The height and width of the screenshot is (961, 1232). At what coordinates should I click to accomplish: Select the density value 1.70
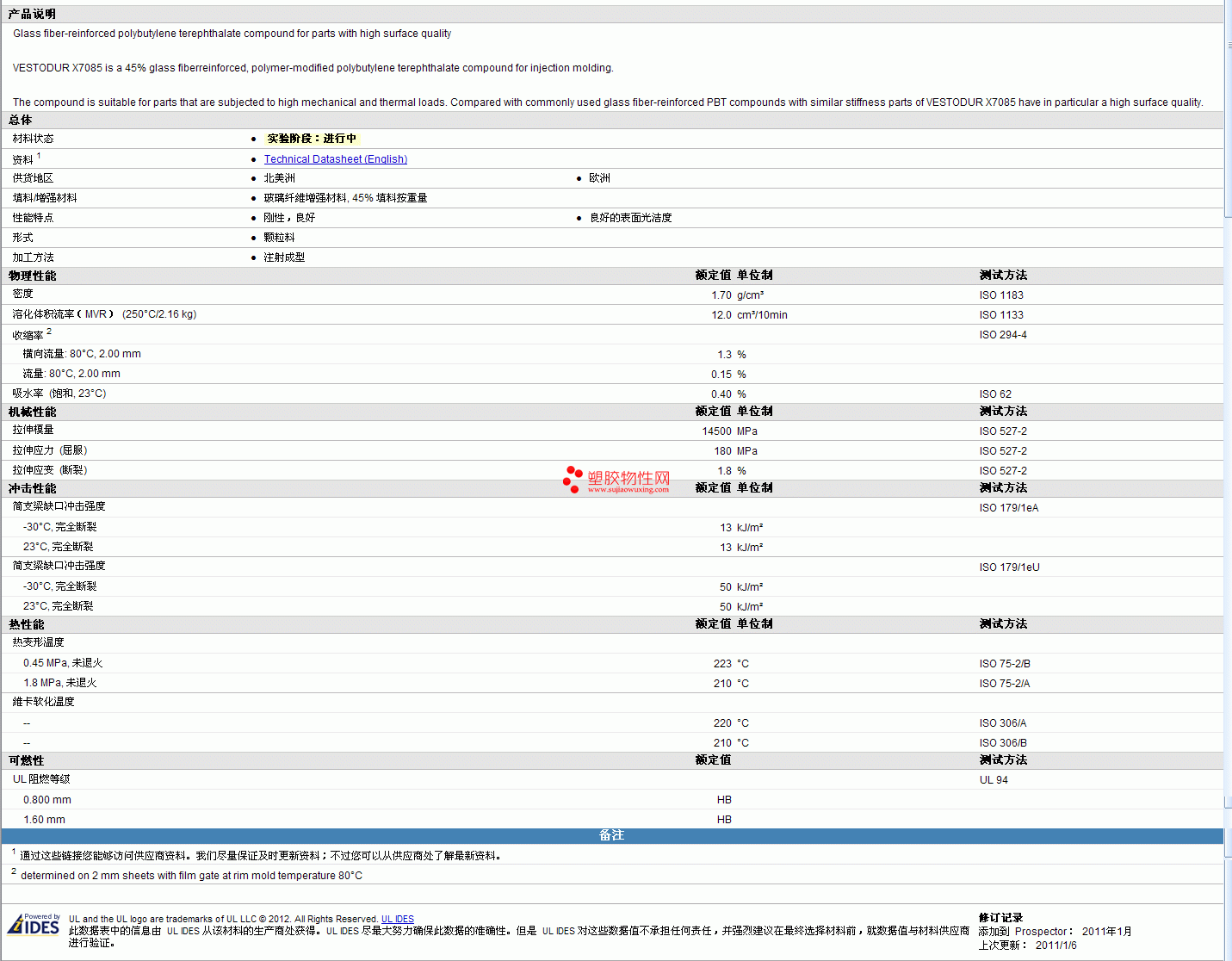721,295
